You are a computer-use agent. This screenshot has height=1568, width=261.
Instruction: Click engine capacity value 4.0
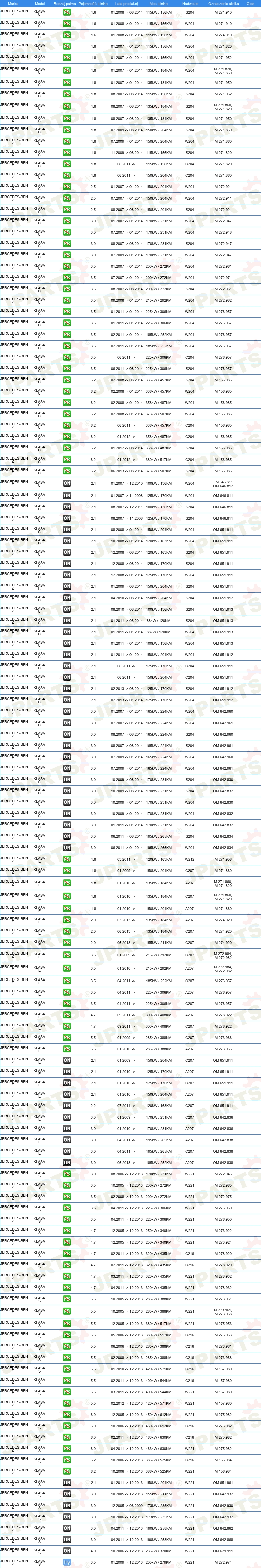(x=93, y=1551)
